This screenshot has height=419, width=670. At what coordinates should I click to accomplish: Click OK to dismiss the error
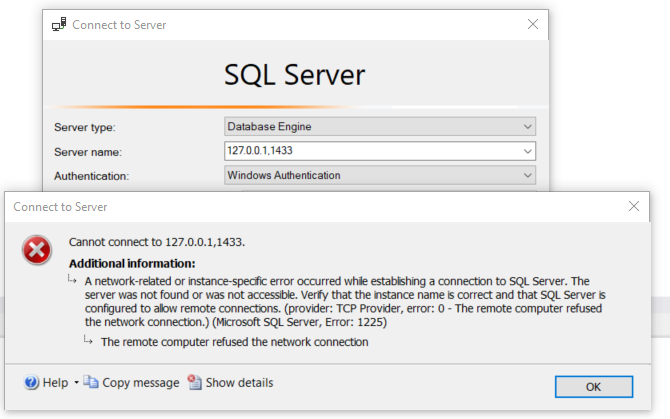594,387
